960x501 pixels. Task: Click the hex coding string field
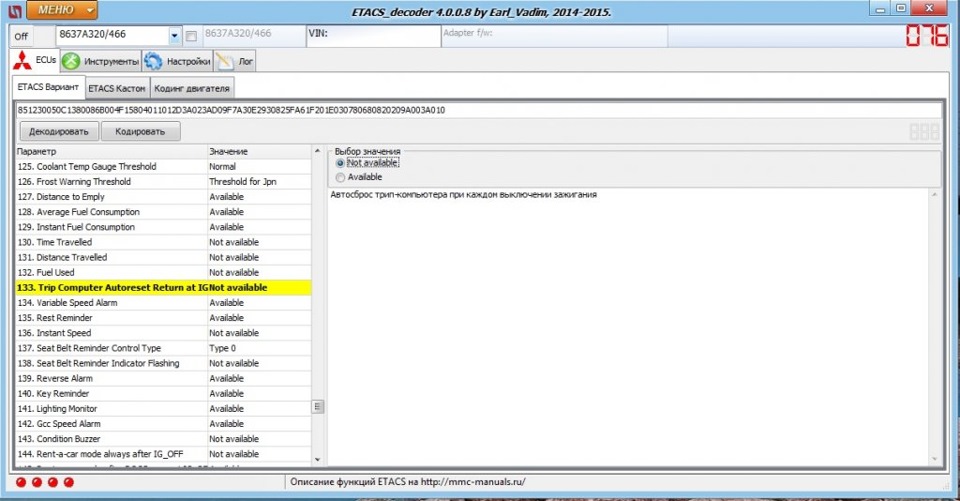pyautogui.click(x=478, y=110)
